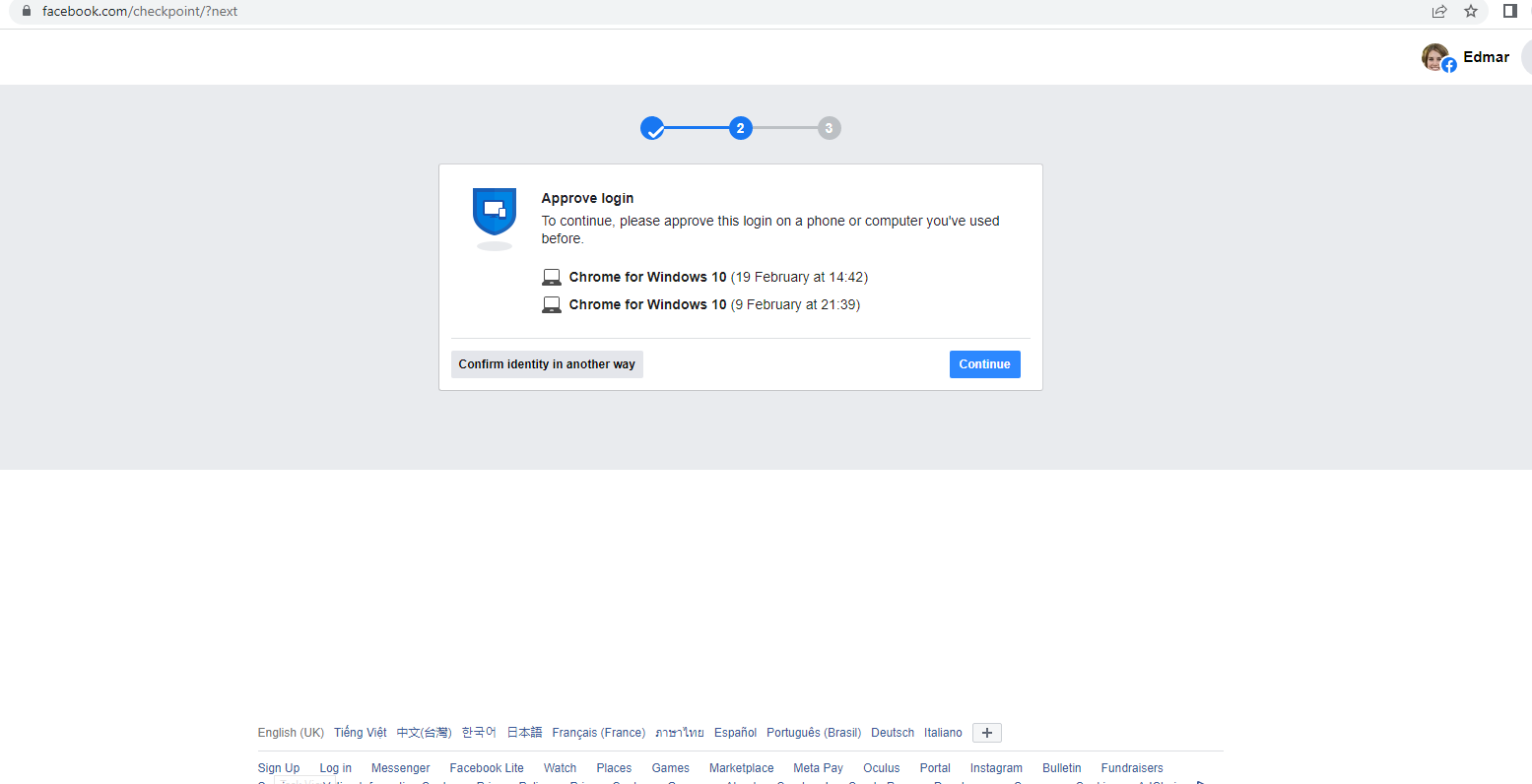
Task: Click laptop icon beside 9 February device
Action: click(x=552, y=305)
